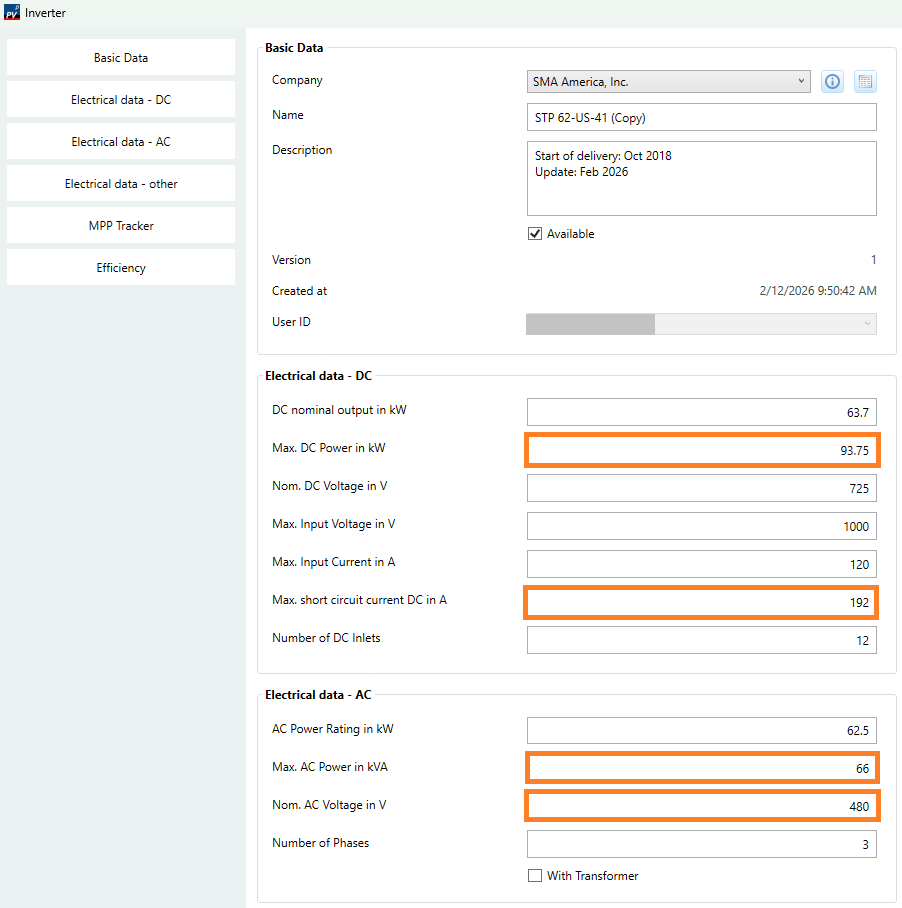Click the Max. short circuit current field
The image size is (902, 908).
[701, 603]
